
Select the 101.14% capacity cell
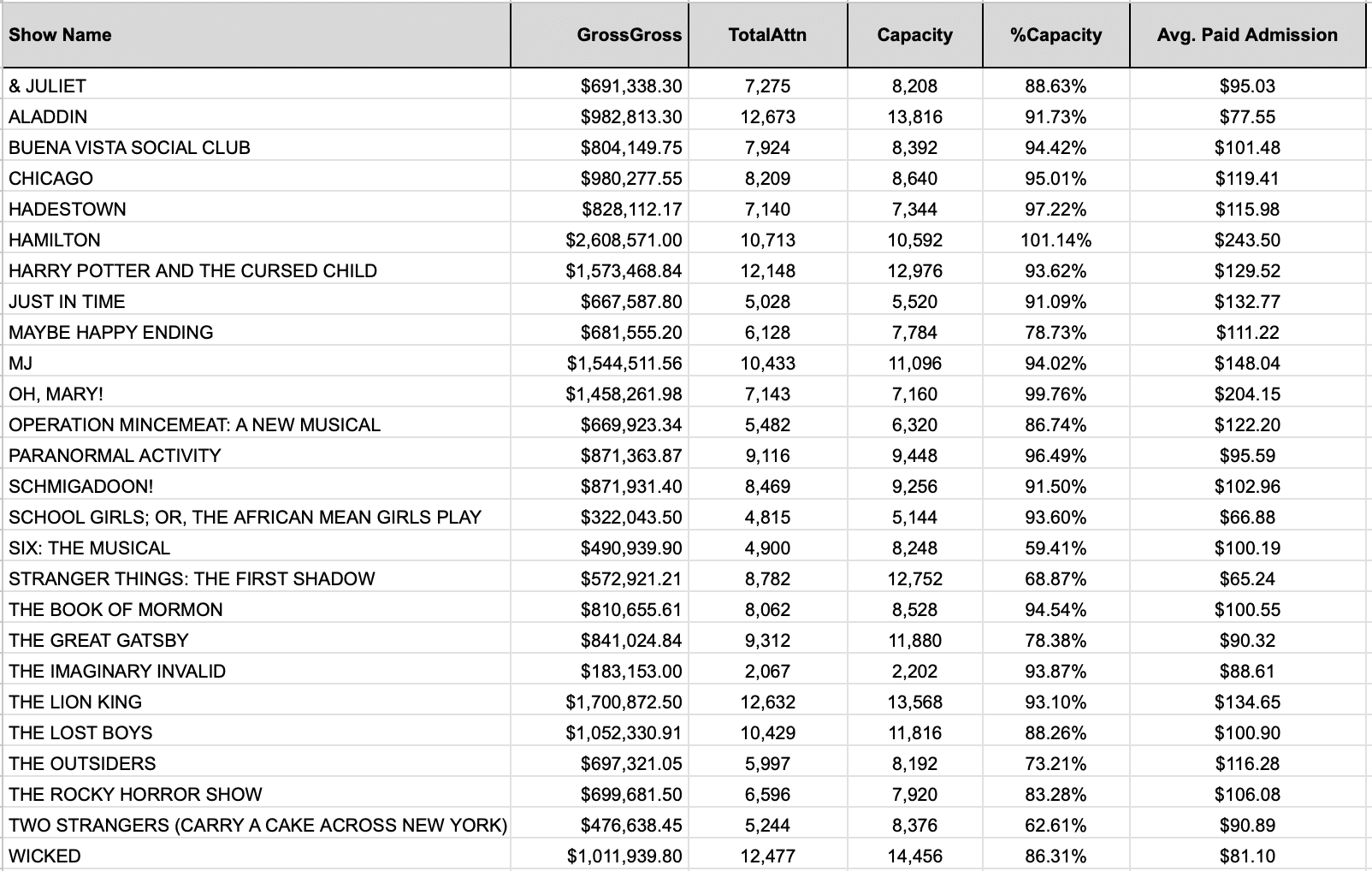pos(1056,240)
